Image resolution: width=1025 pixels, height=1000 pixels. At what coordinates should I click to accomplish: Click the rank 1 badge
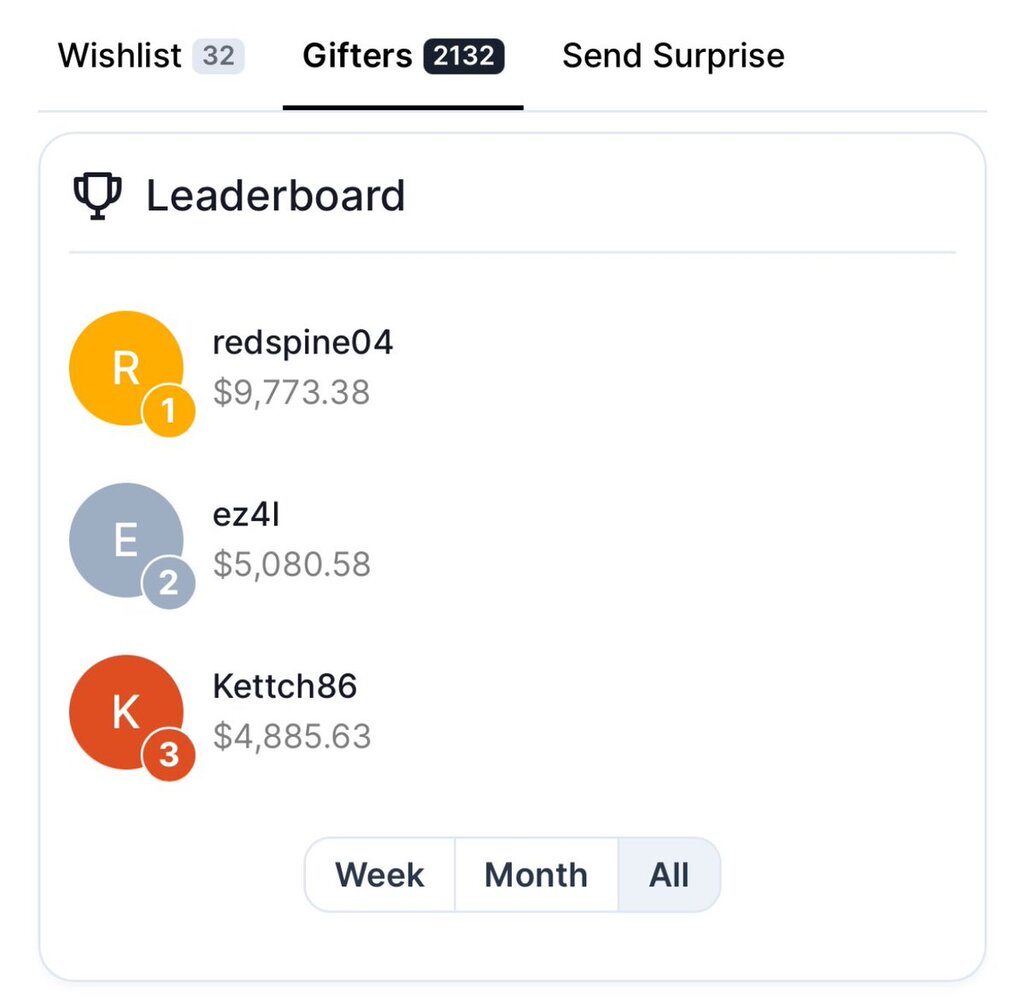click(169, 412)
